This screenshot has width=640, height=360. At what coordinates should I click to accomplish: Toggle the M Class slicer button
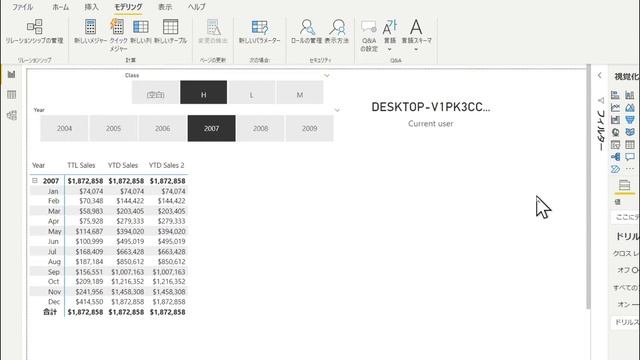[300, 92]
